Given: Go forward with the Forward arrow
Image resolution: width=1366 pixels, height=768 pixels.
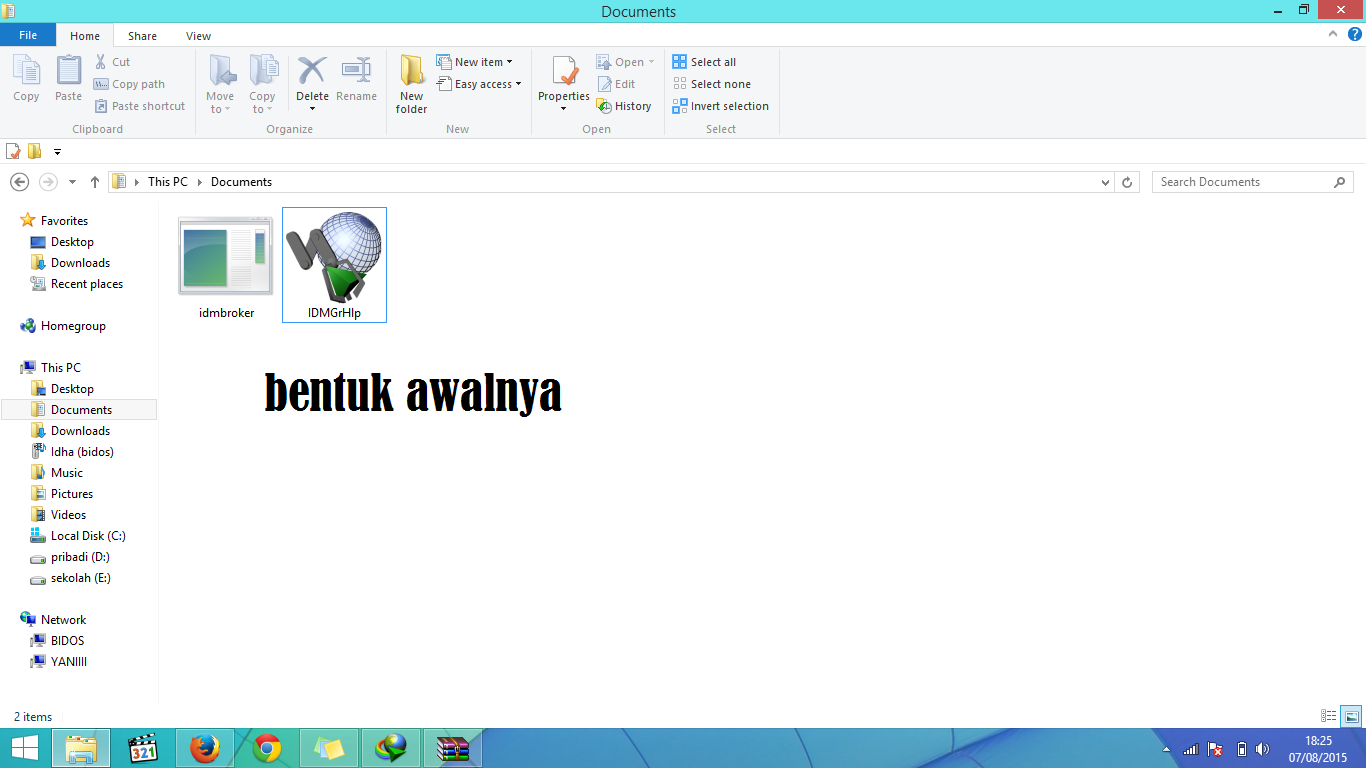Looking at the screenshot, I should [48, 182].
